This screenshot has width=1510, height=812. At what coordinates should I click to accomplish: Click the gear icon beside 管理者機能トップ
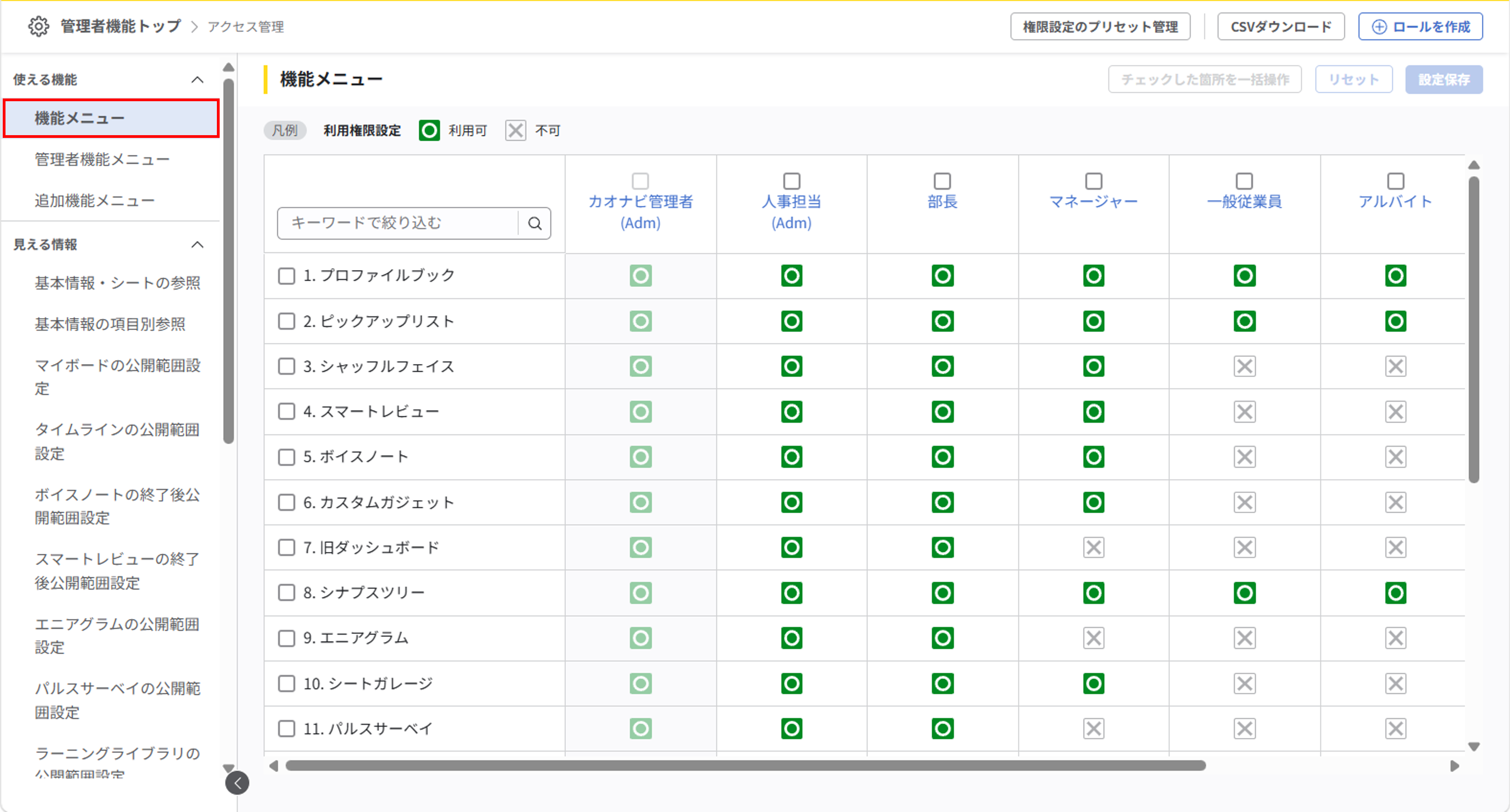coord(39,26)
